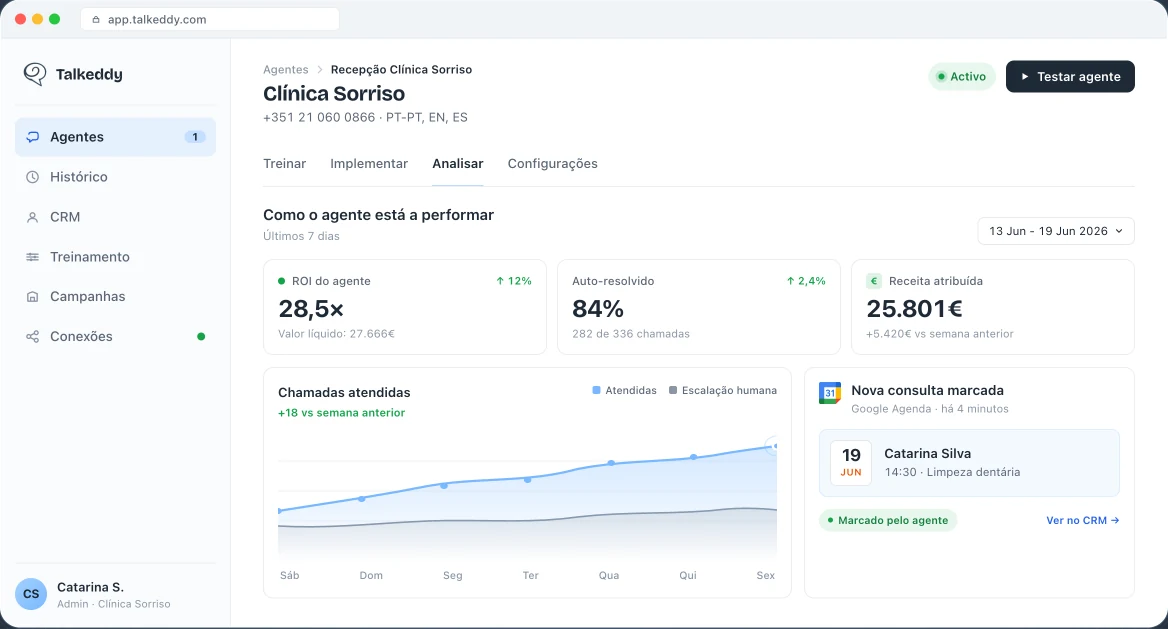Viewport: 1168px width, 629px height.
Task: Click the lock icon in the address bar
Action: pos(96,19)
